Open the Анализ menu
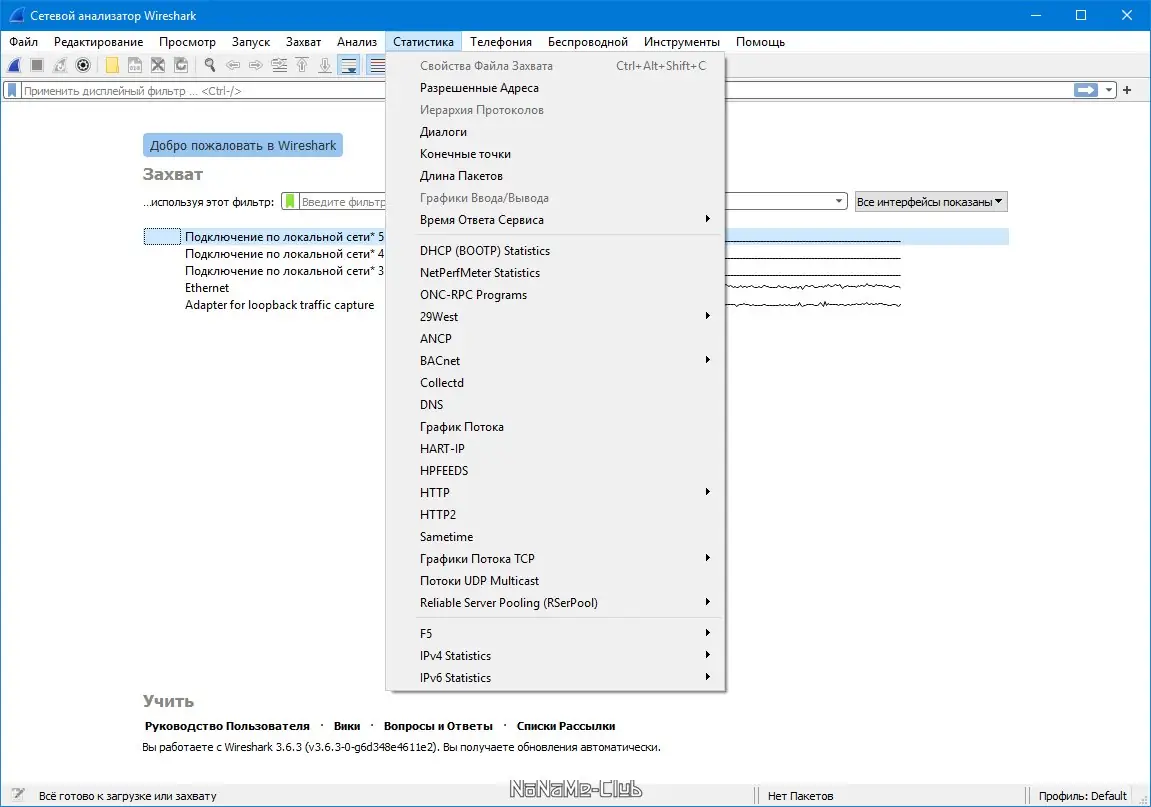The width and height of the screenshot is (1151, 807). 357,42
